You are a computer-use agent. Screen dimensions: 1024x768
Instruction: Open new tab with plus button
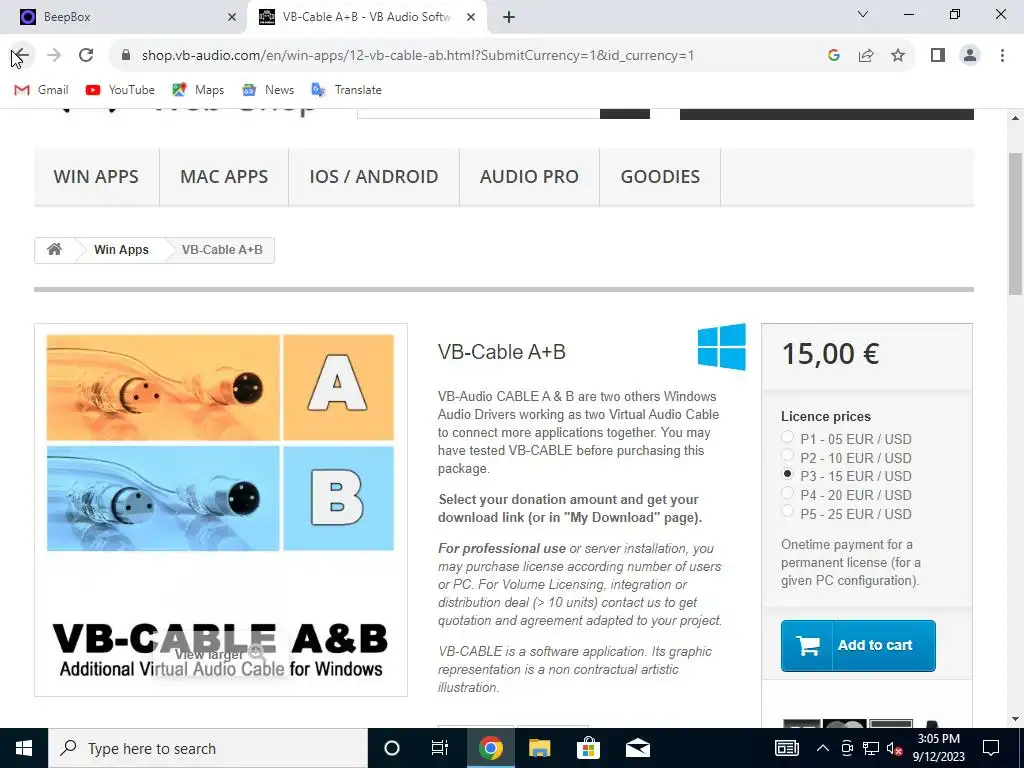[x=509, y=17]
